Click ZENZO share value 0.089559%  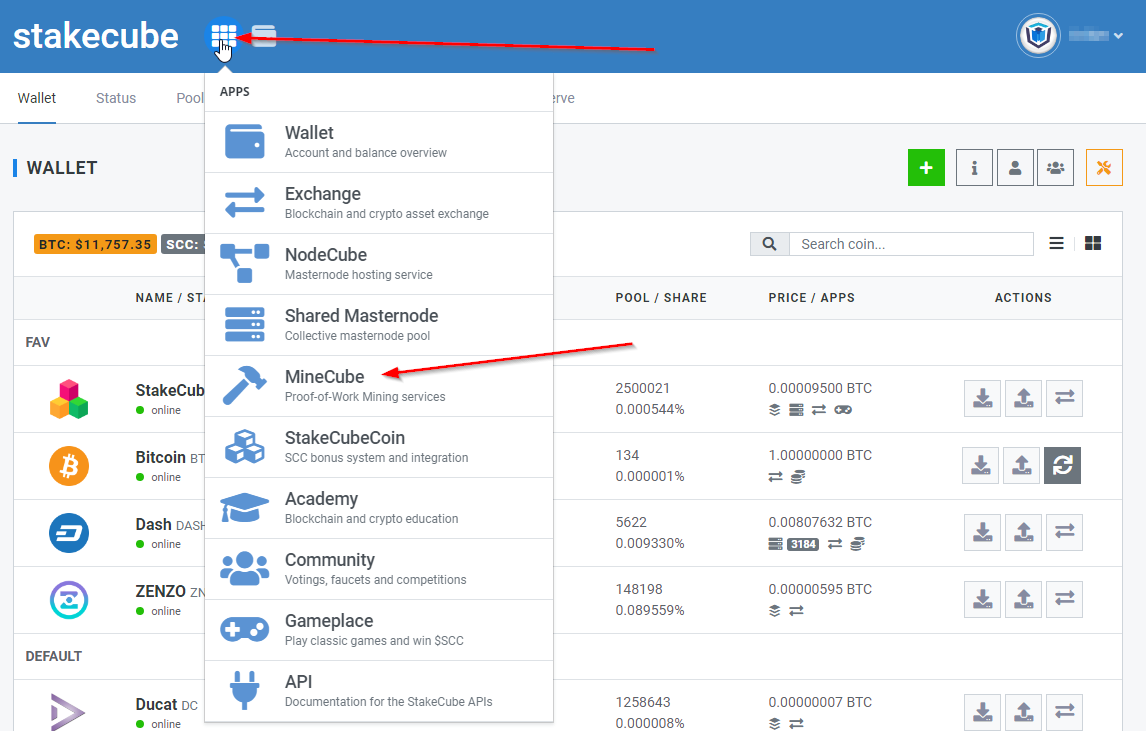tap(650, 610)
